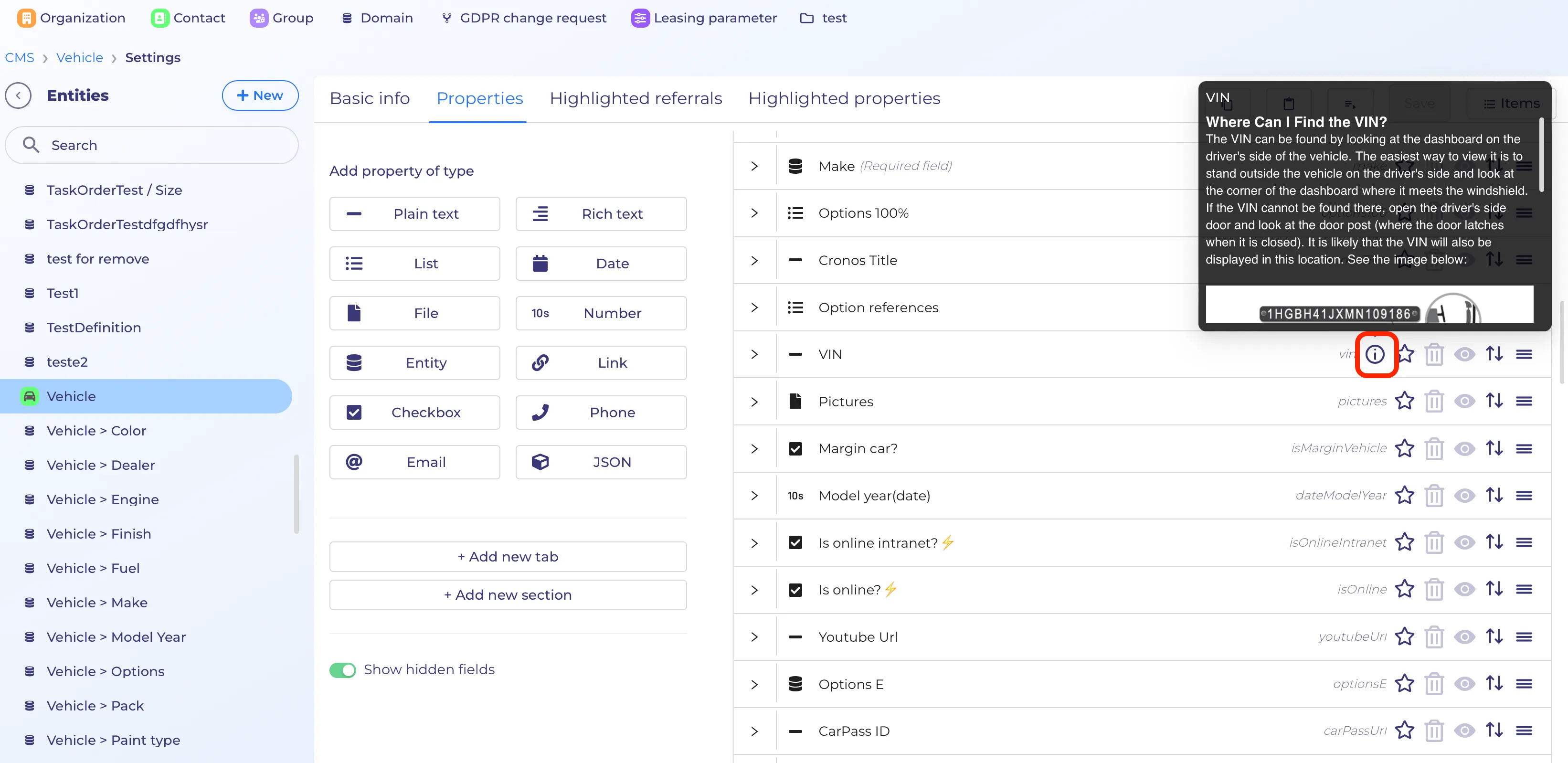Toggle Show hidden fields switch
Image resolution: width=1568 pixels, height=763 pixels.
point(343,670)
